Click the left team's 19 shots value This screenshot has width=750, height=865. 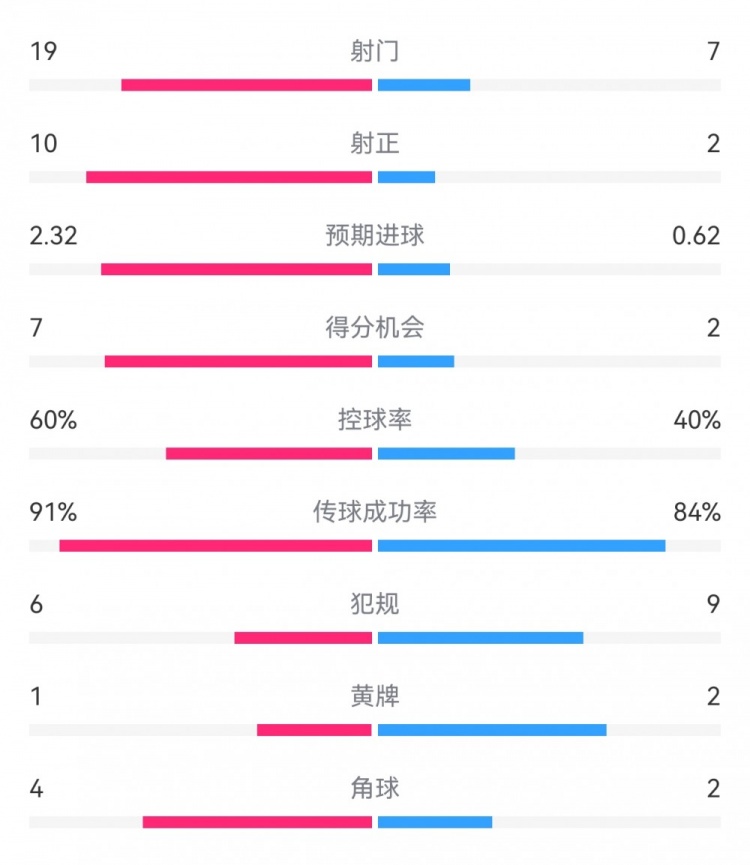[43, 51]
